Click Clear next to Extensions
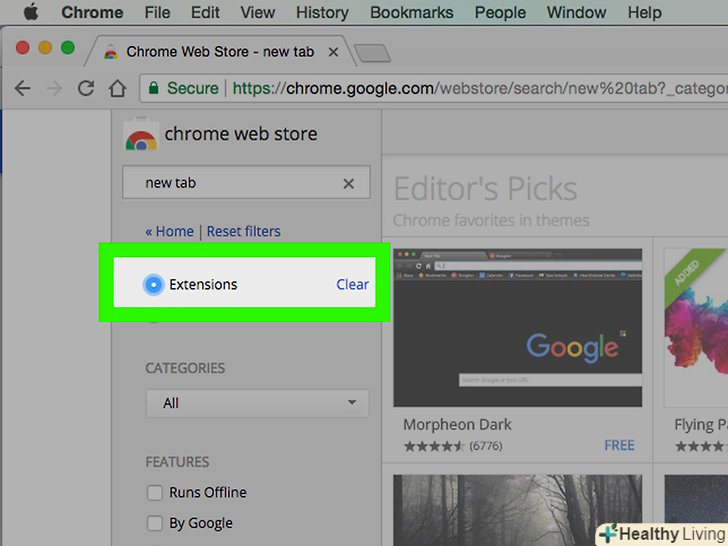The image size is (728, 546). pyautogui.click(x=352, y=284)
